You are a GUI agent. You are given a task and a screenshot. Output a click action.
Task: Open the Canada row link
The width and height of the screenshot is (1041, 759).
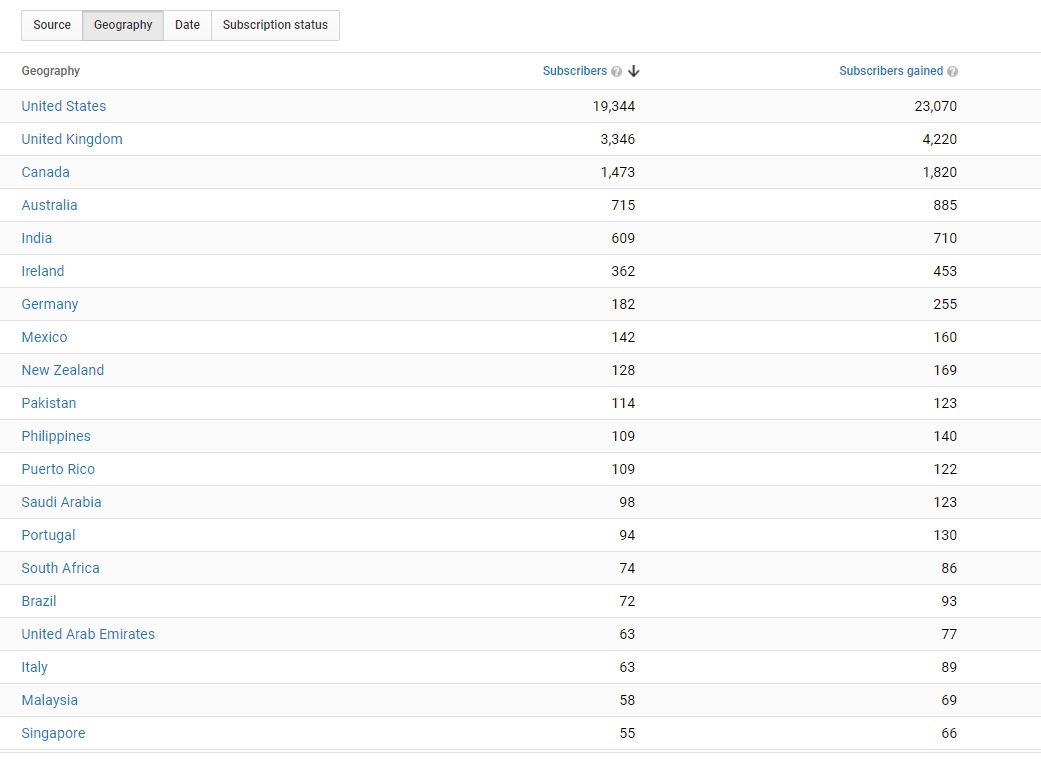tap(45, 172)
